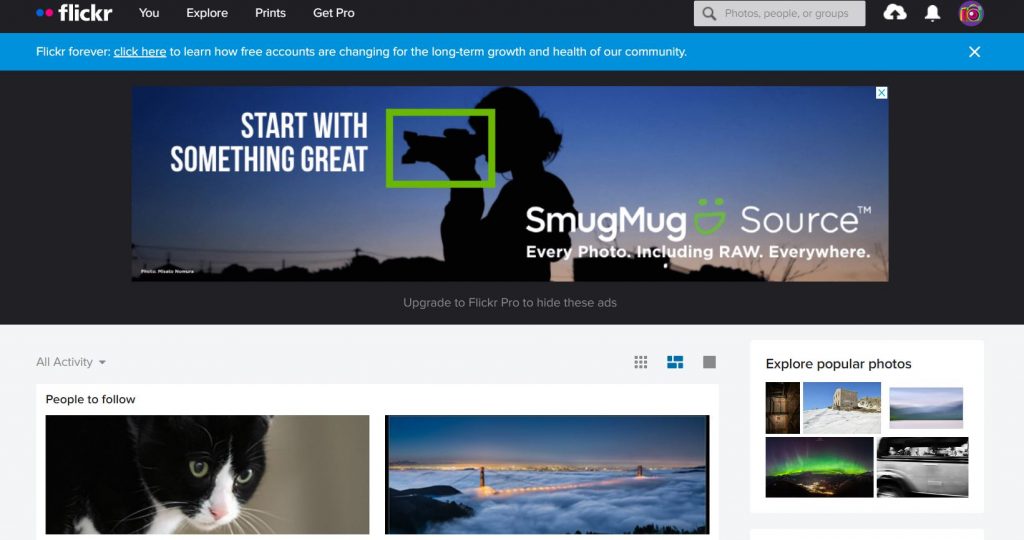
Task: Open the SmugMug Source advertisement
Action: [509, 183]
